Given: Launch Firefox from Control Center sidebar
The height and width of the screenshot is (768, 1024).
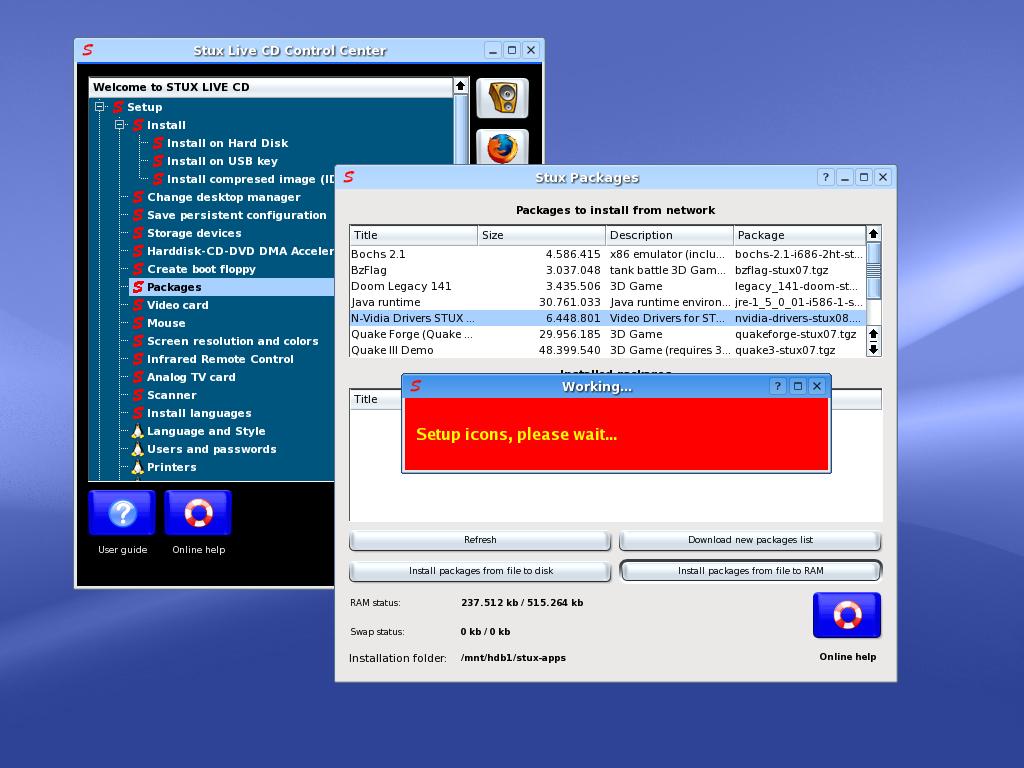Looking at the screenshot, I should point(502,147).
